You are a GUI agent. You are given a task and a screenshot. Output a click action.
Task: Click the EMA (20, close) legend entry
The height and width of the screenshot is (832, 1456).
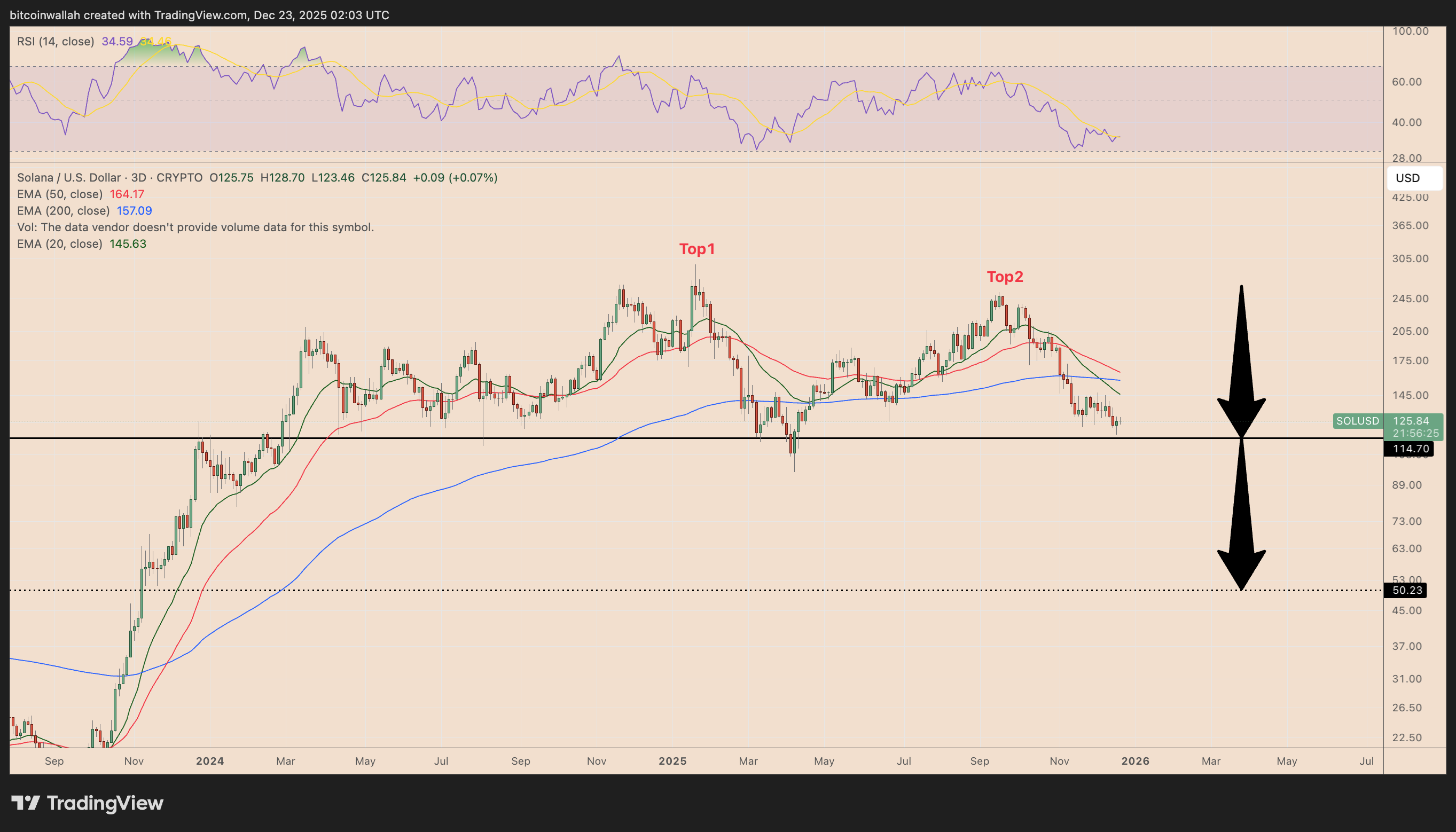tap(60, 244)
